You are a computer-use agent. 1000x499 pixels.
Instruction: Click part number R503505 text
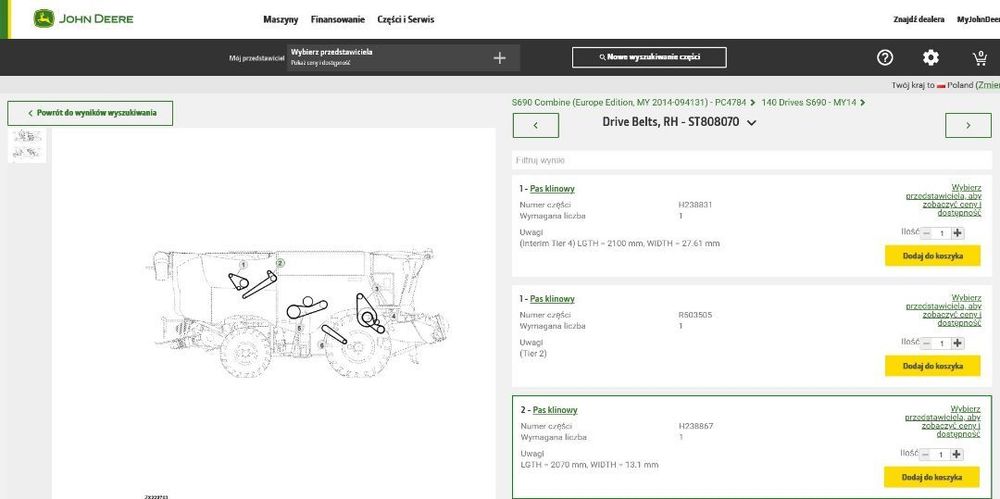click(695, 315)
